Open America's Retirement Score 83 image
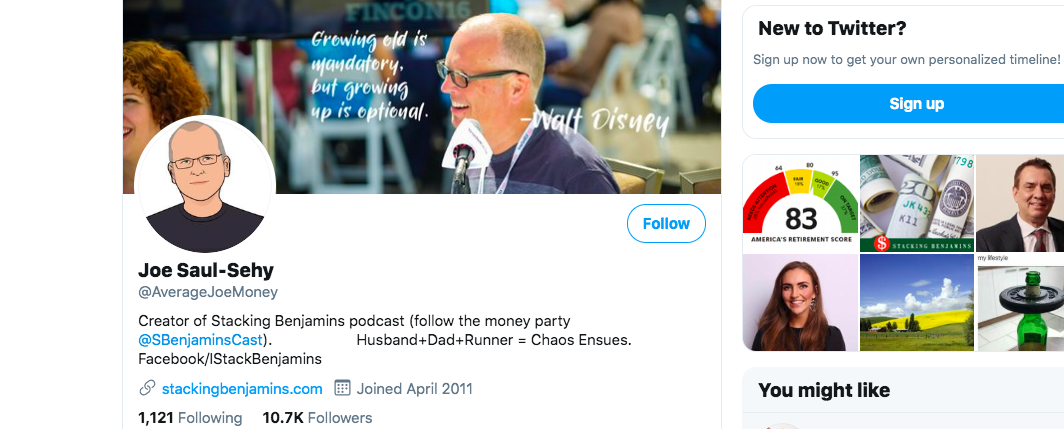 point(801,204)
